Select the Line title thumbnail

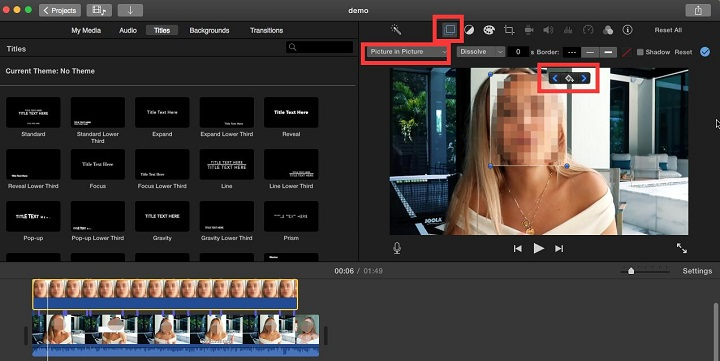coord(227,164)
